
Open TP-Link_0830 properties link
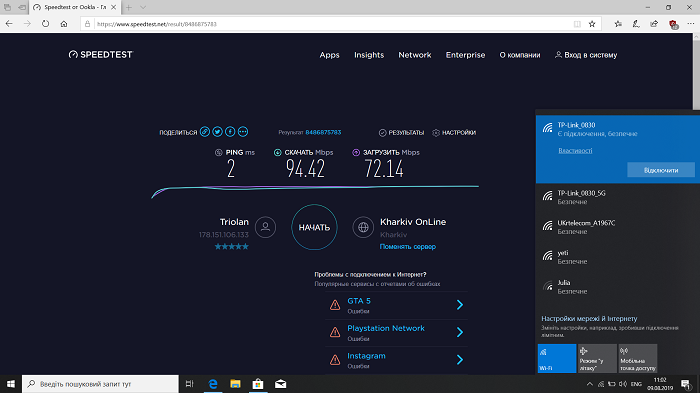tap(575, 151)
